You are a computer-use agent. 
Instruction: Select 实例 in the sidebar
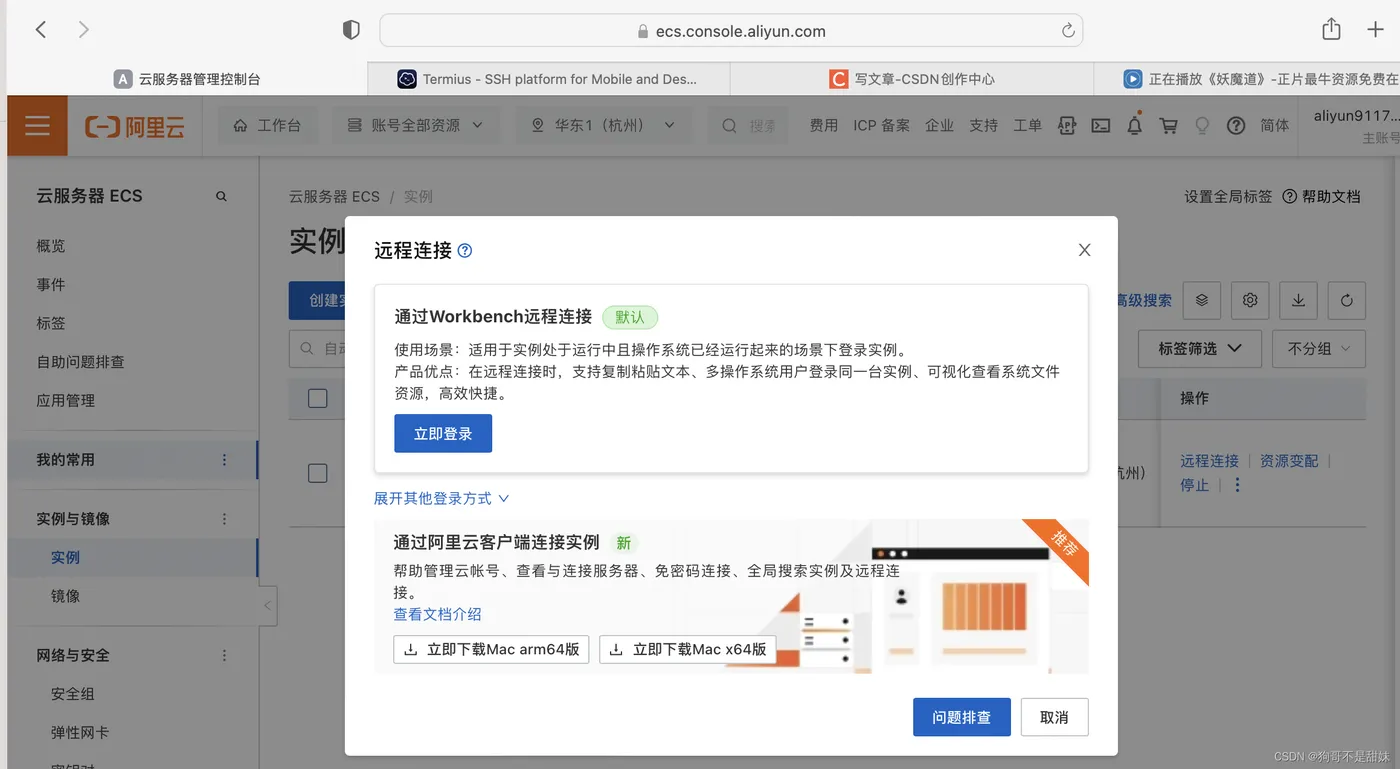(x=65, y=558)
